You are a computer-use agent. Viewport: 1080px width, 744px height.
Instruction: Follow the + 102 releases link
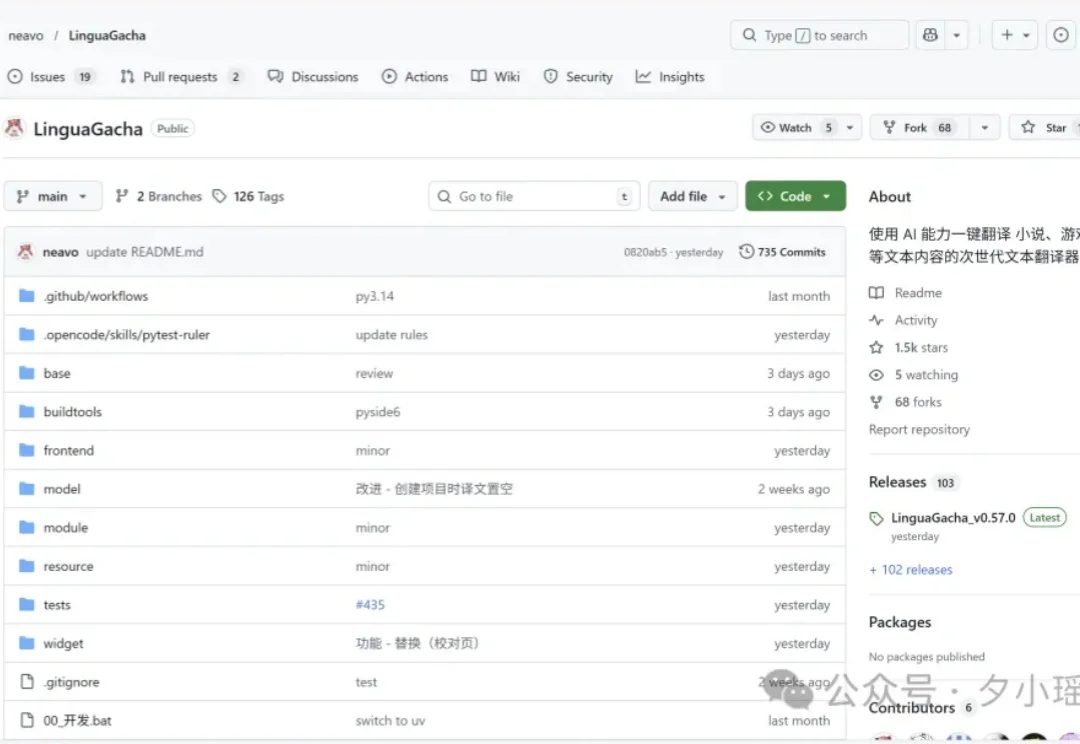tap(910, 569)
